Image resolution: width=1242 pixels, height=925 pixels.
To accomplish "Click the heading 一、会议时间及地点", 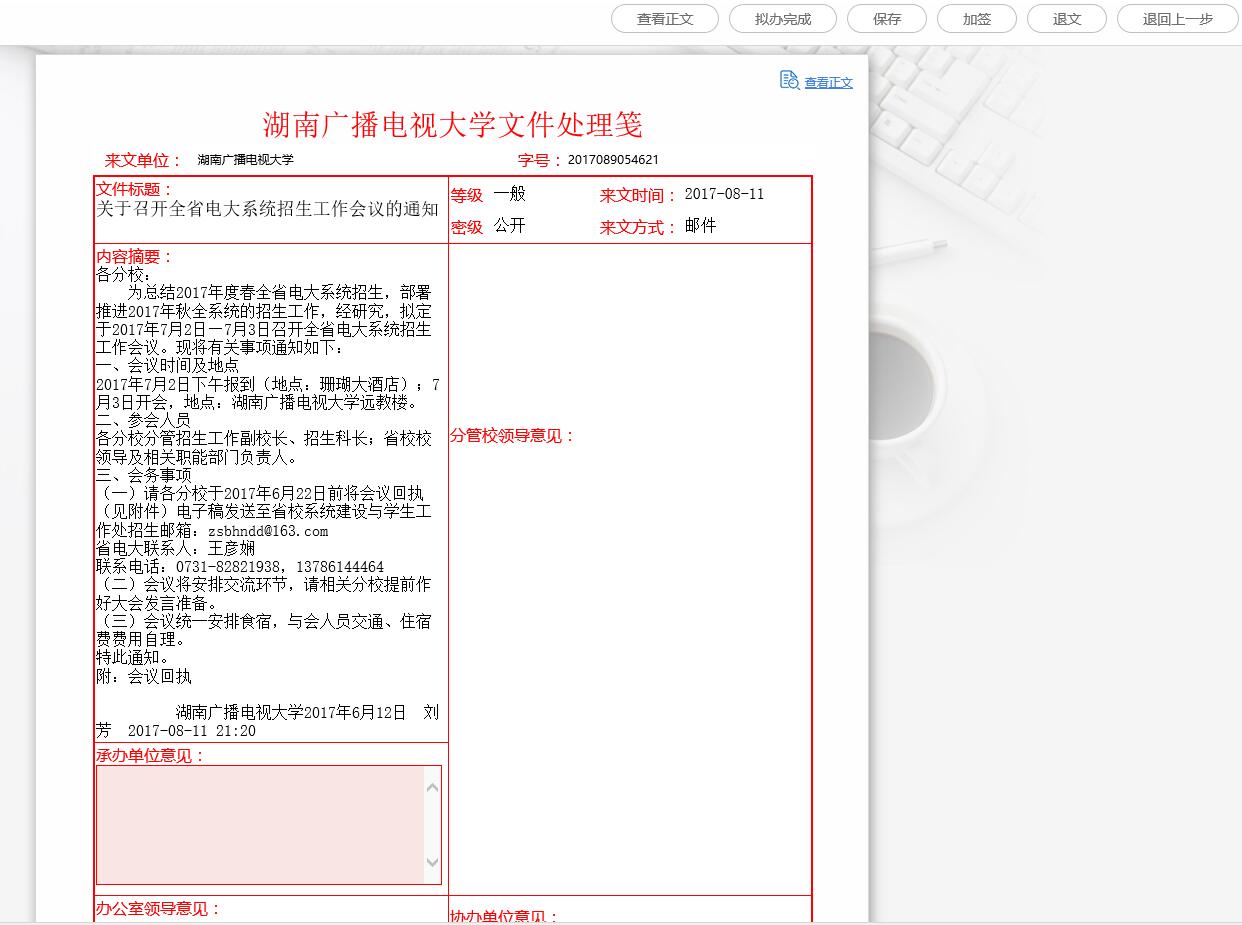I will (x=167, y=366).
